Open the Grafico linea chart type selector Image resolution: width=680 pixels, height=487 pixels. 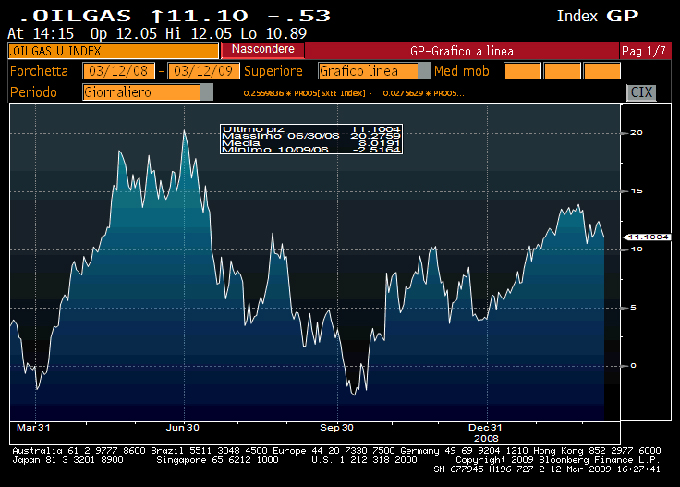click(x=367, y=71)
